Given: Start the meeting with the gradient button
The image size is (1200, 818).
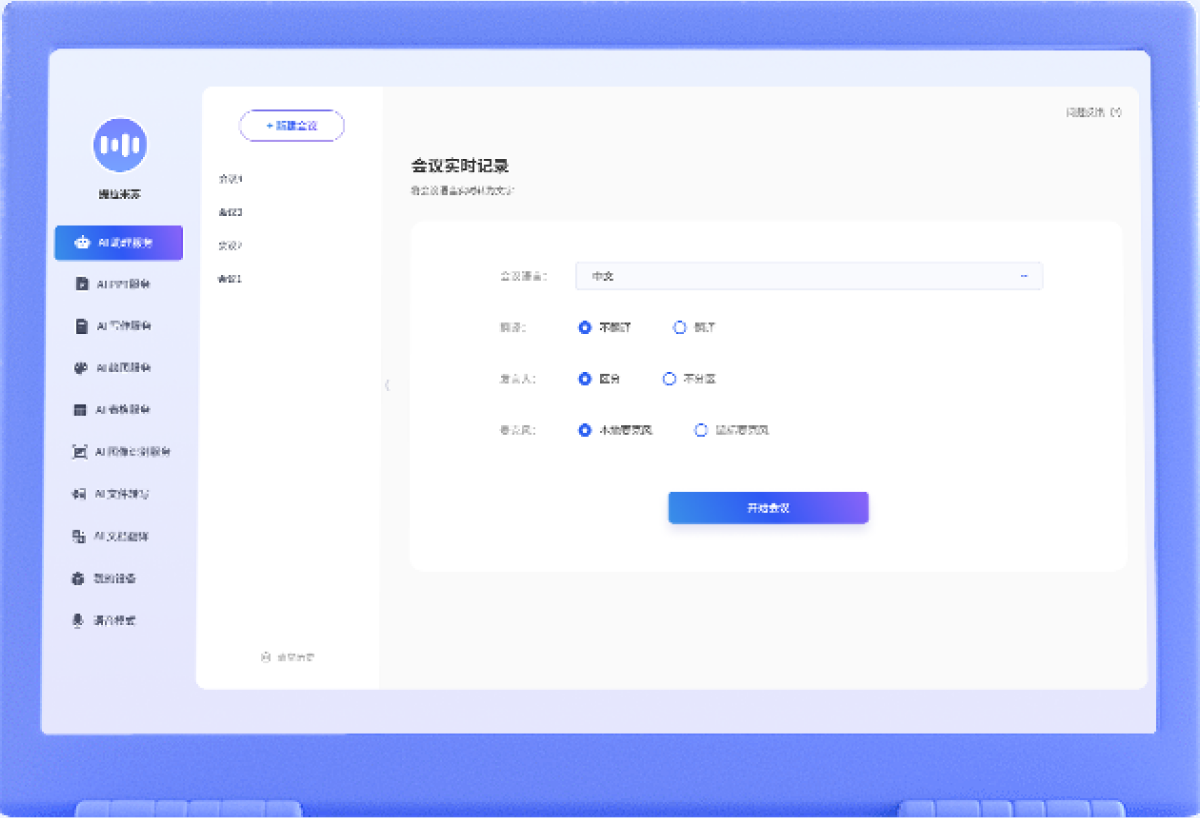Looking at the screenshot, I should click(768, 508).
